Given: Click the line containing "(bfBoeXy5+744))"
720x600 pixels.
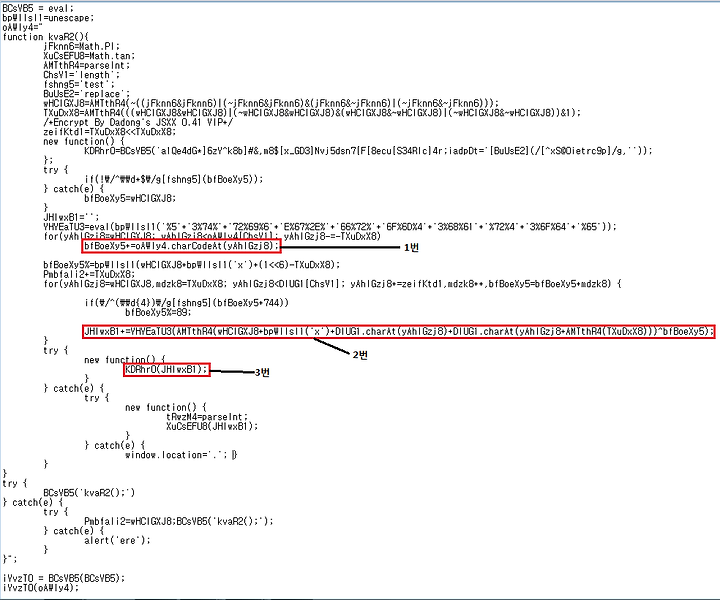Looking at the screenshot, I should click(x=186, y=303).
